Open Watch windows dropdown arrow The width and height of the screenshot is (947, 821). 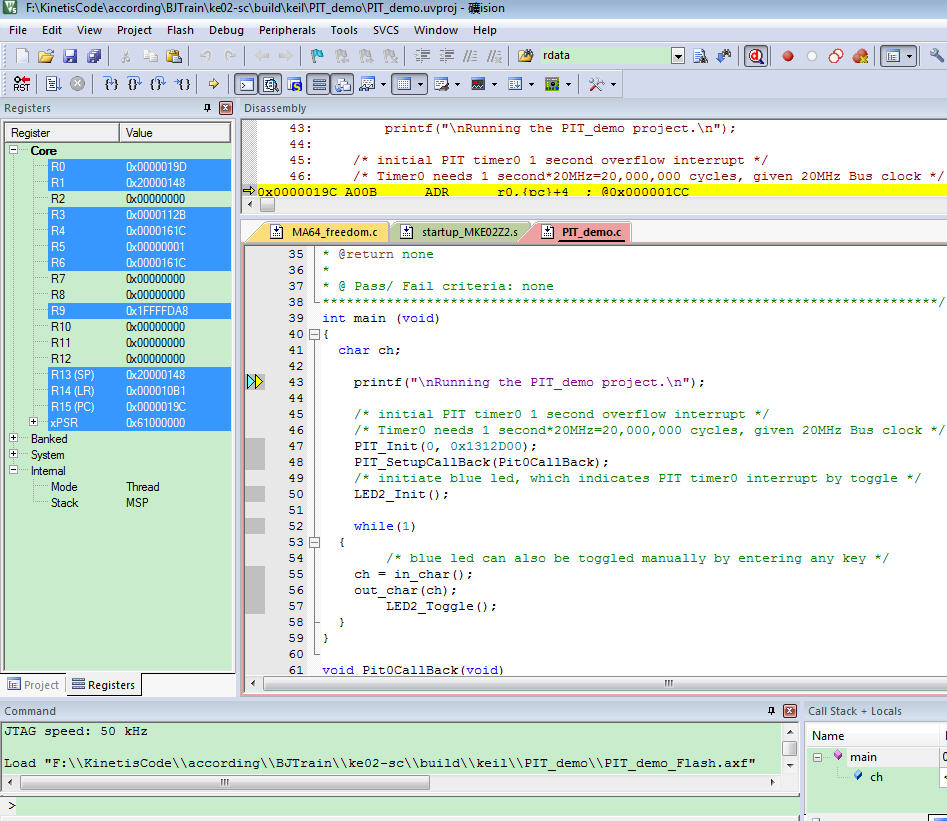tap(384, 85)
